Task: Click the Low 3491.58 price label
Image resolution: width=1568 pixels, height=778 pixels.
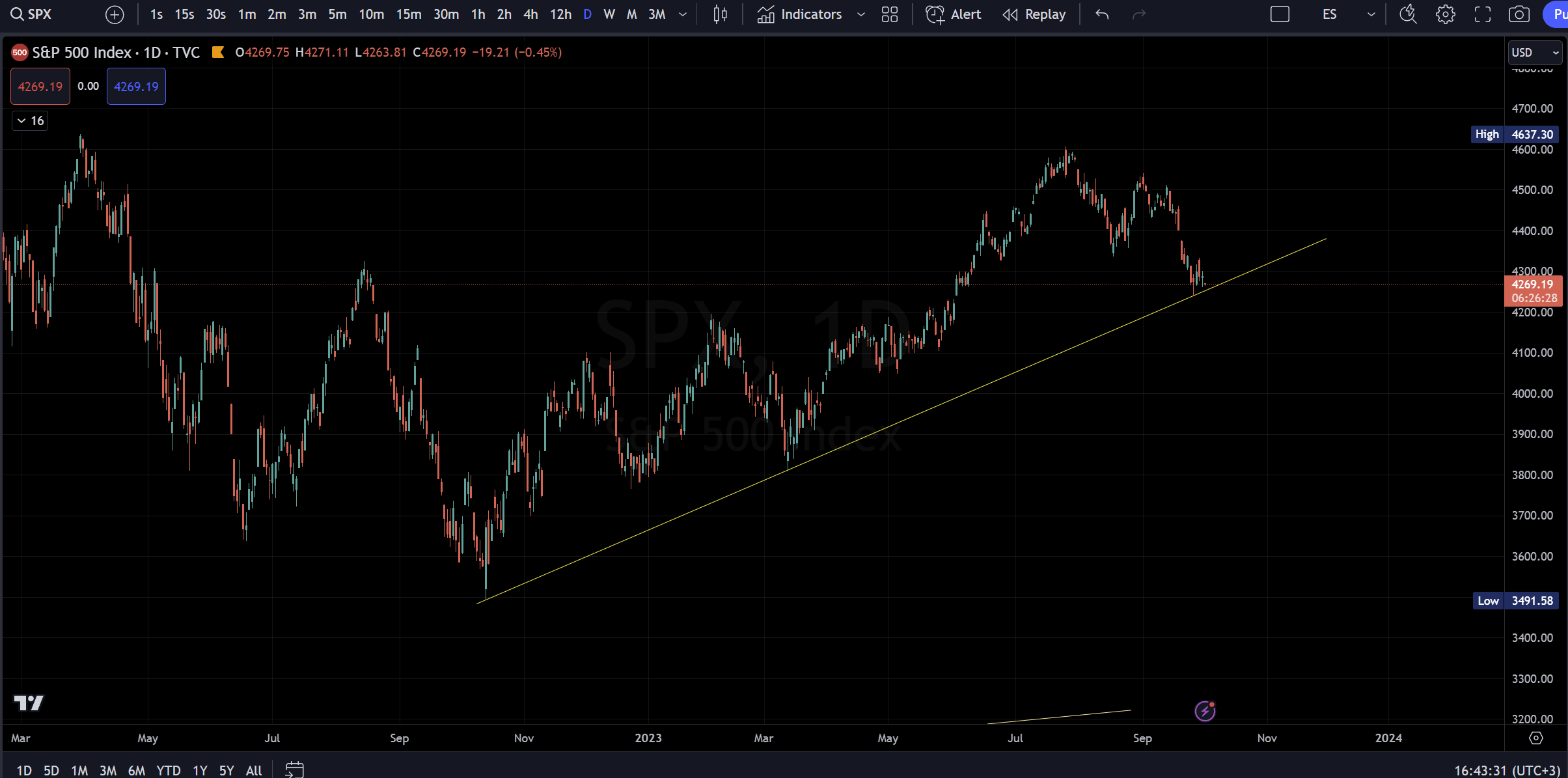Action: coord(1515,600)
